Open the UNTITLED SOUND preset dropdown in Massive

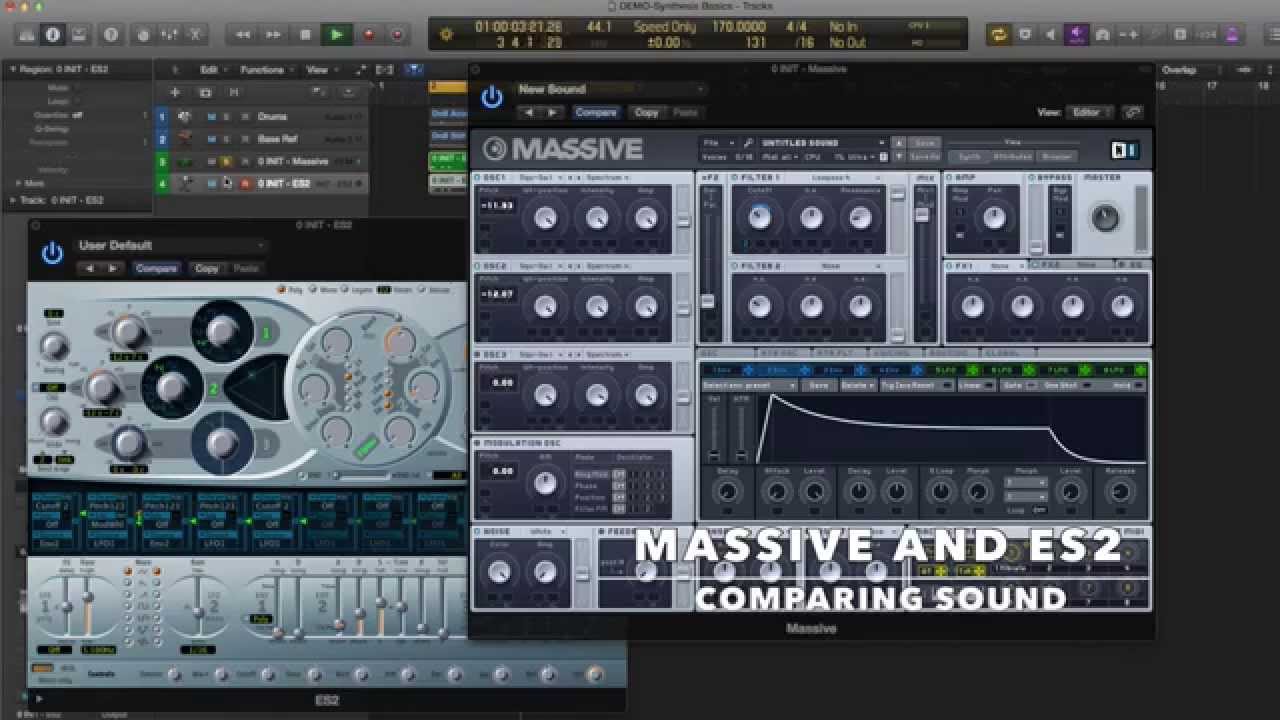[x=822, y=142]
